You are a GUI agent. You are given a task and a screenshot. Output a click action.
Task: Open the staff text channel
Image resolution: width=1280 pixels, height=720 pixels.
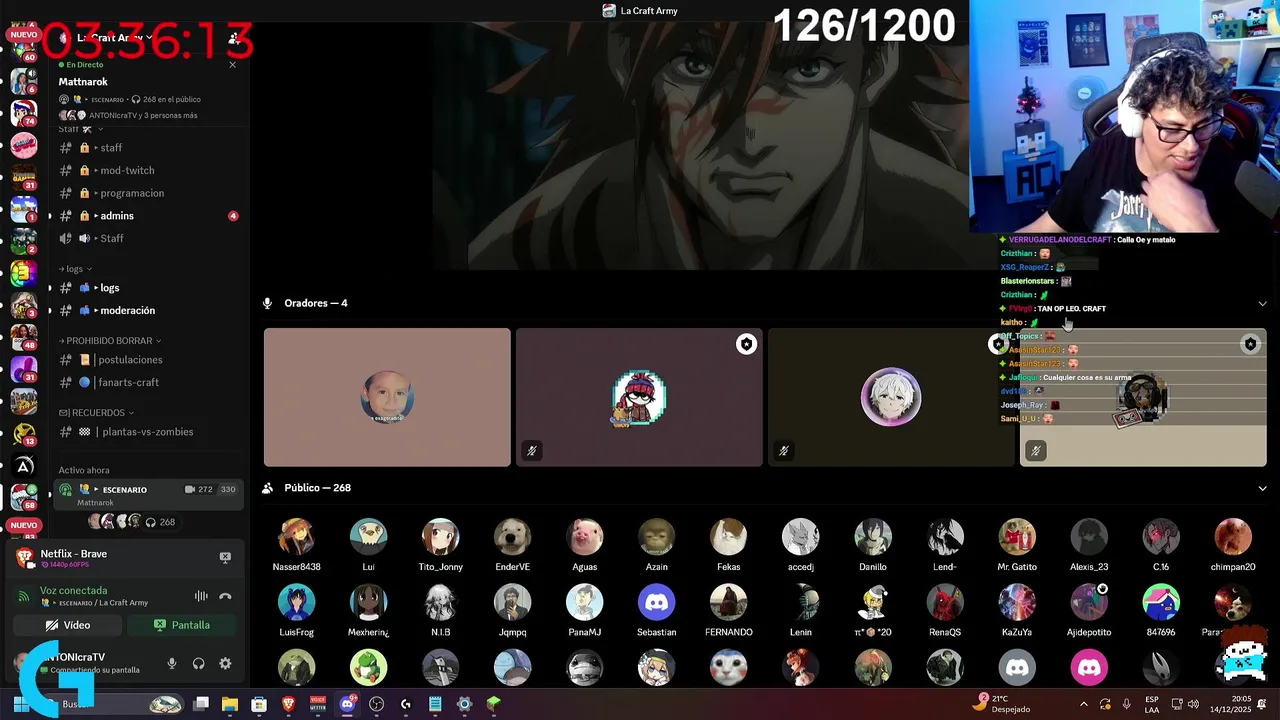tap(148, 148)
